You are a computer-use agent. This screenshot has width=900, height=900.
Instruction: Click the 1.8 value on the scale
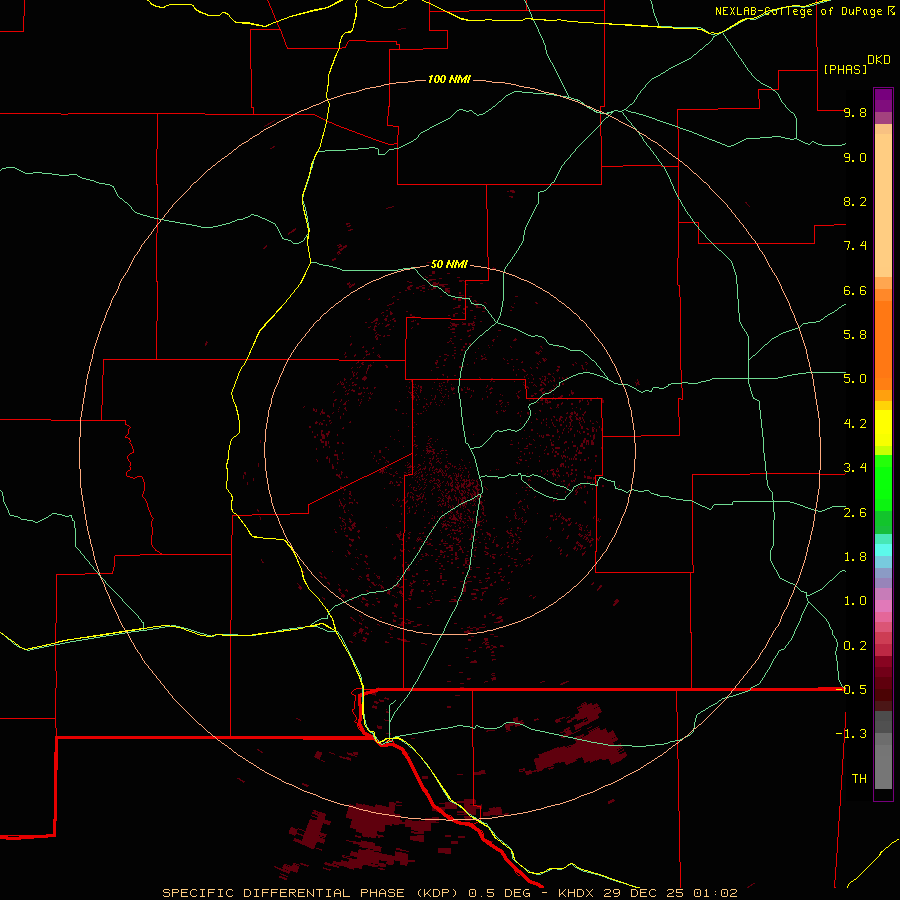[x=855, y=556]
